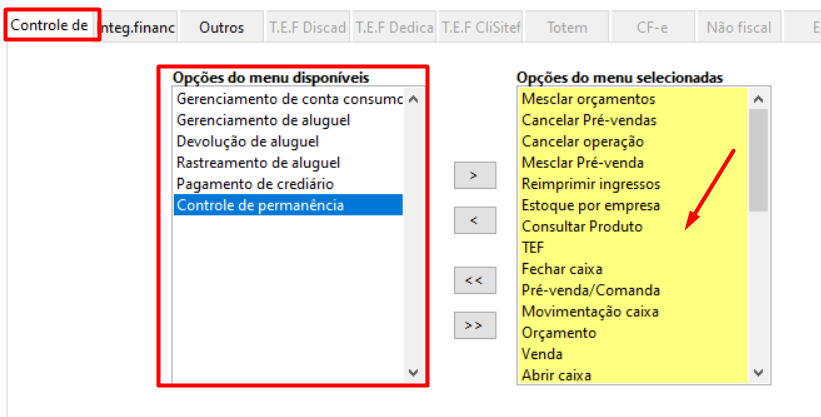Click the double left arrow move-all button
This screenshot has height=417, width=821.
click(474, 281)
